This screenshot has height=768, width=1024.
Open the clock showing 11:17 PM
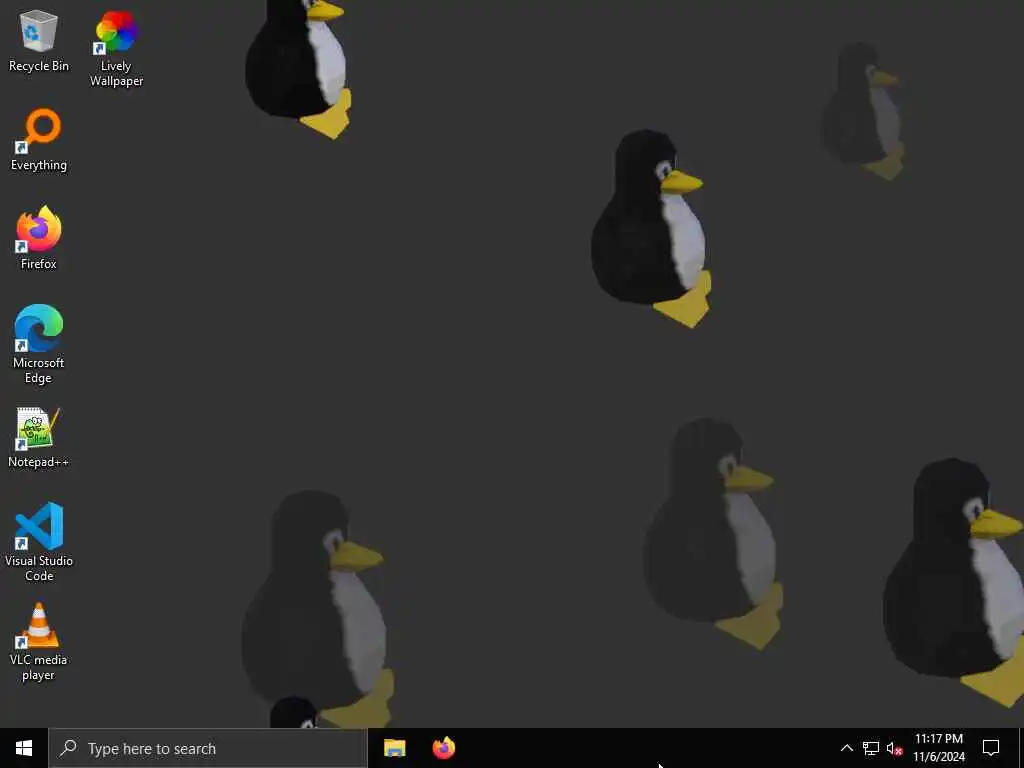point(938,748)
